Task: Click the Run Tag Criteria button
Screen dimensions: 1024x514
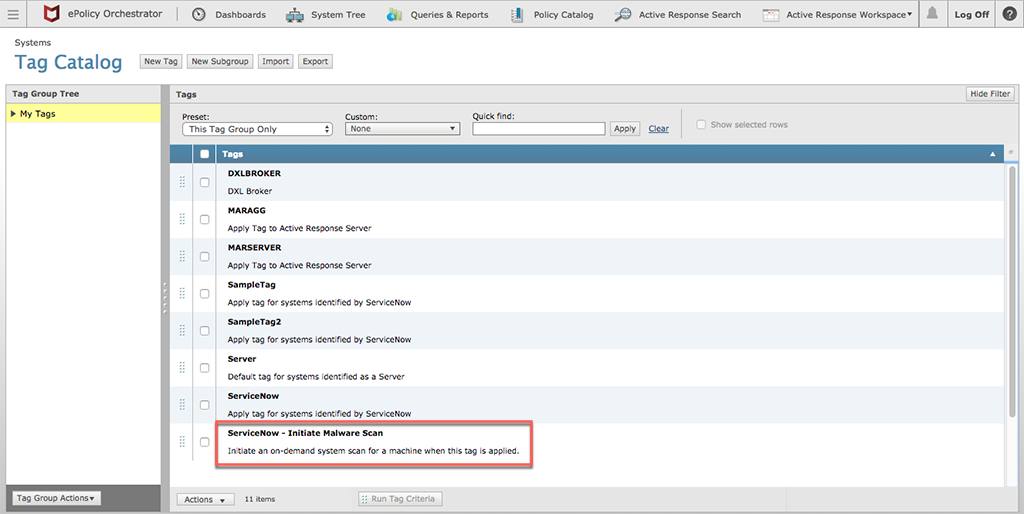Action: pyautogui.click(x=401, y=499)
